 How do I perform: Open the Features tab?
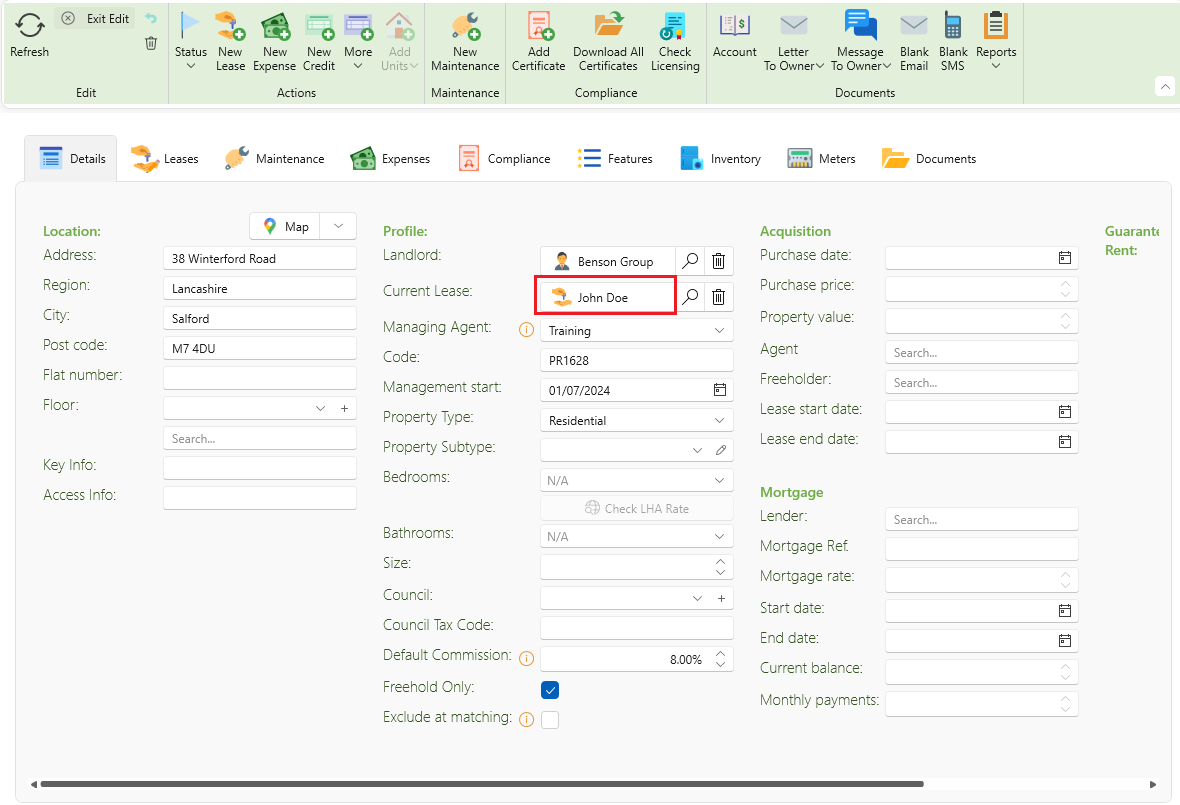[x=615, y=159]
